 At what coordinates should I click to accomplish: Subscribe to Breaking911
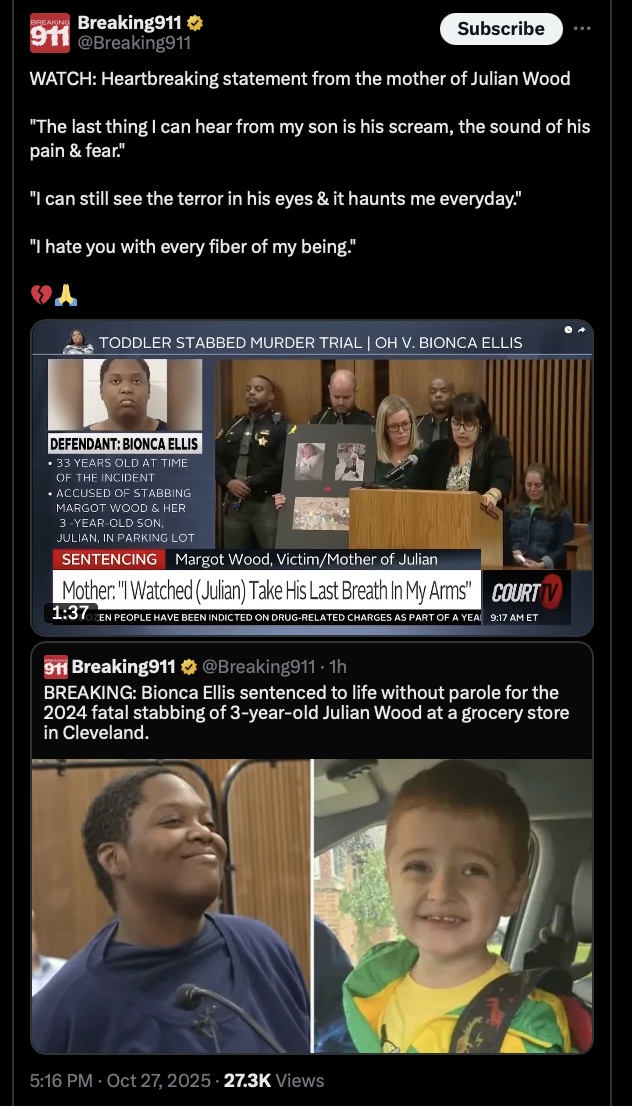point(501,29)
